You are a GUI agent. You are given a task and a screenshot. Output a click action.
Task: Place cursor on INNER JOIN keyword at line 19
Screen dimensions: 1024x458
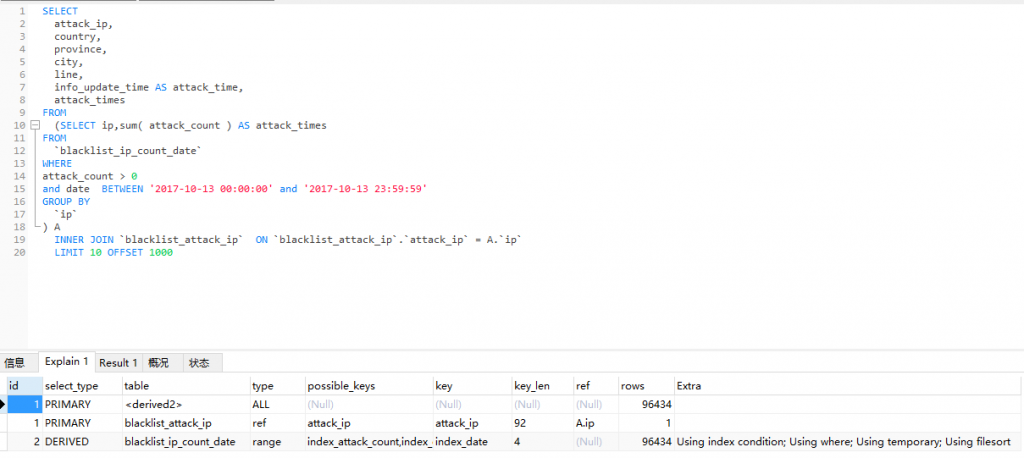tap(84, 240)
